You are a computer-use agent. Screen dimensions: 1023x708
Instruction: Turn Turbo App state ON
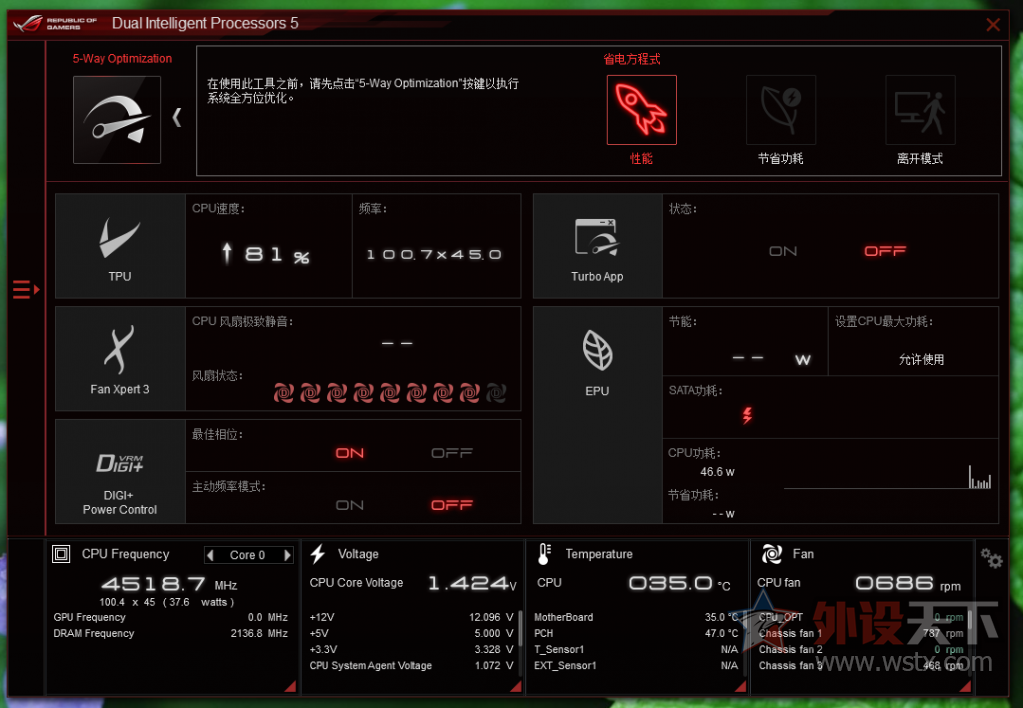[783, 251]
